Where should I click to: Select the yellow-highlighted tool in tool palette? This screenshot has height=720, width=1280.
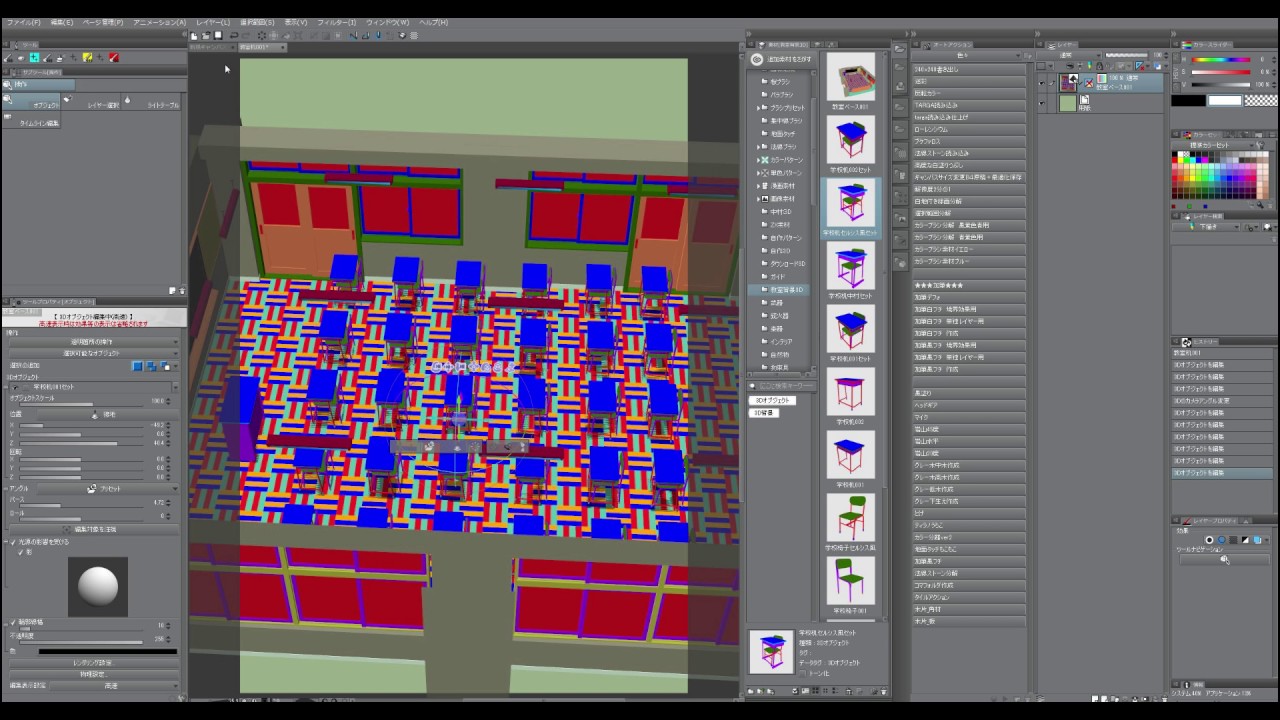(88, 57)
